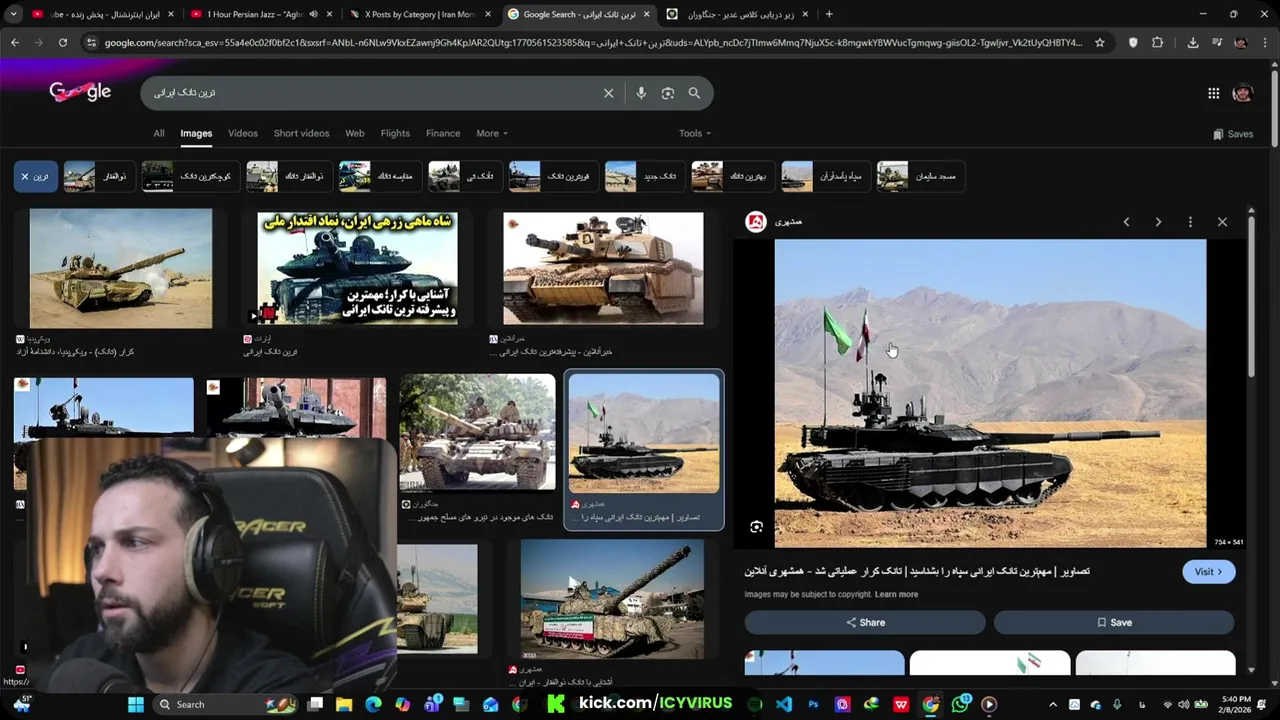This screenshot has height=720, width=1280.
Task: Share the previewed tank image
Action: 865,622
